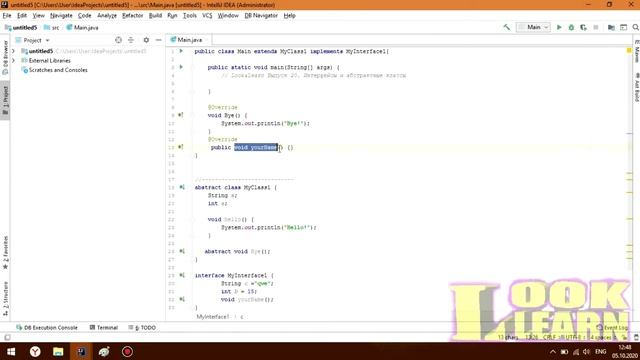Open the Build menu
Viewport: 640px width, 360px height.
coord(155,16)
